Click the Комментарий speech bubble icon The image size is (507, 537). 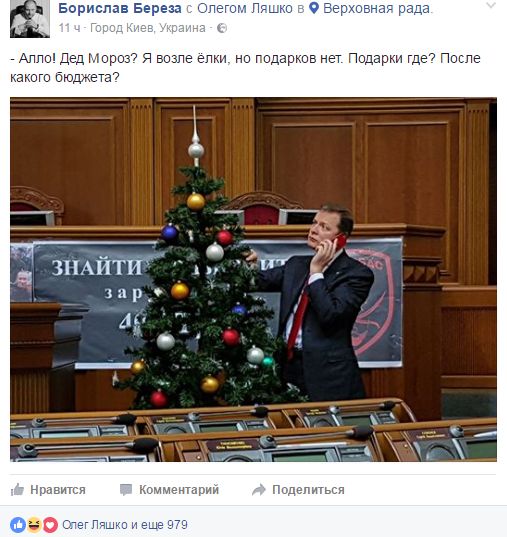point(126,490)
